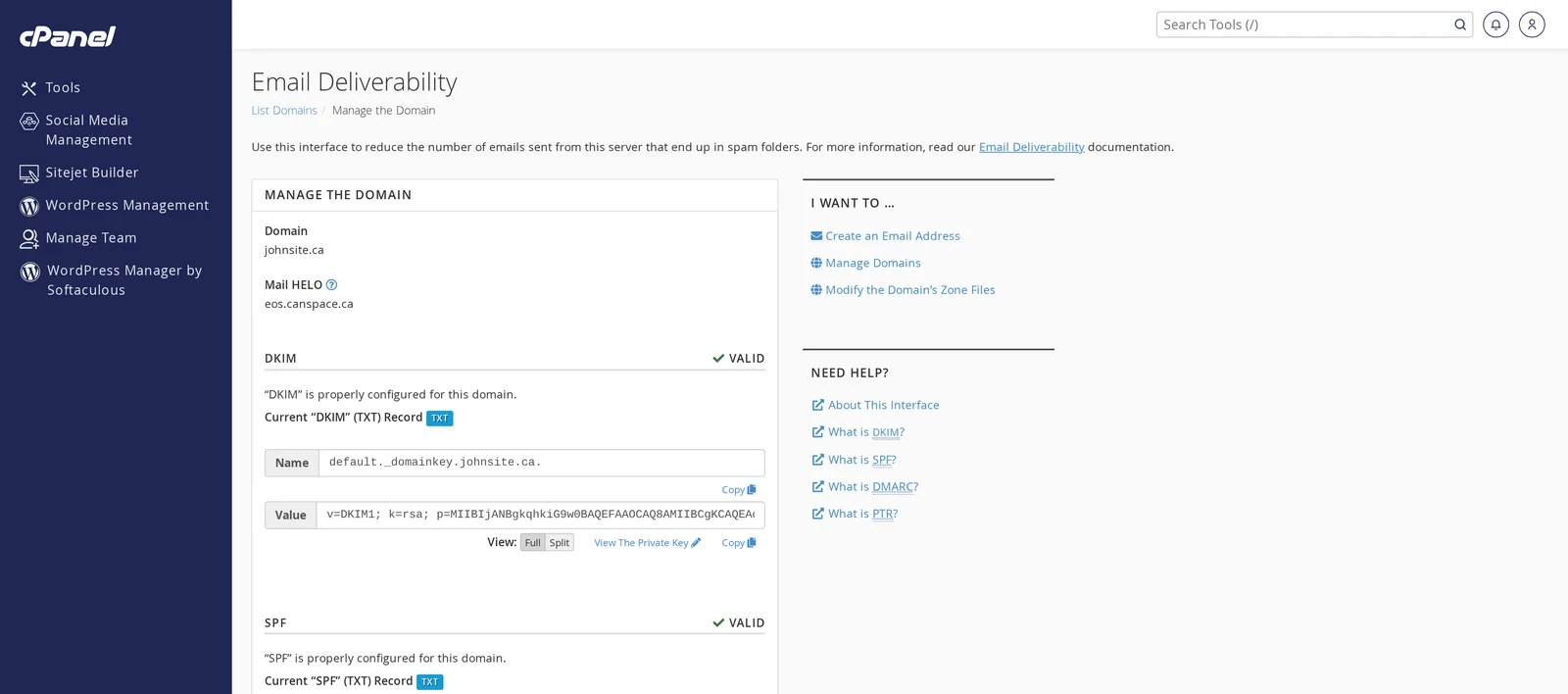Click external link icon for About This Interface
This screenshot has height=694, width=1568.
pos(818,405)
